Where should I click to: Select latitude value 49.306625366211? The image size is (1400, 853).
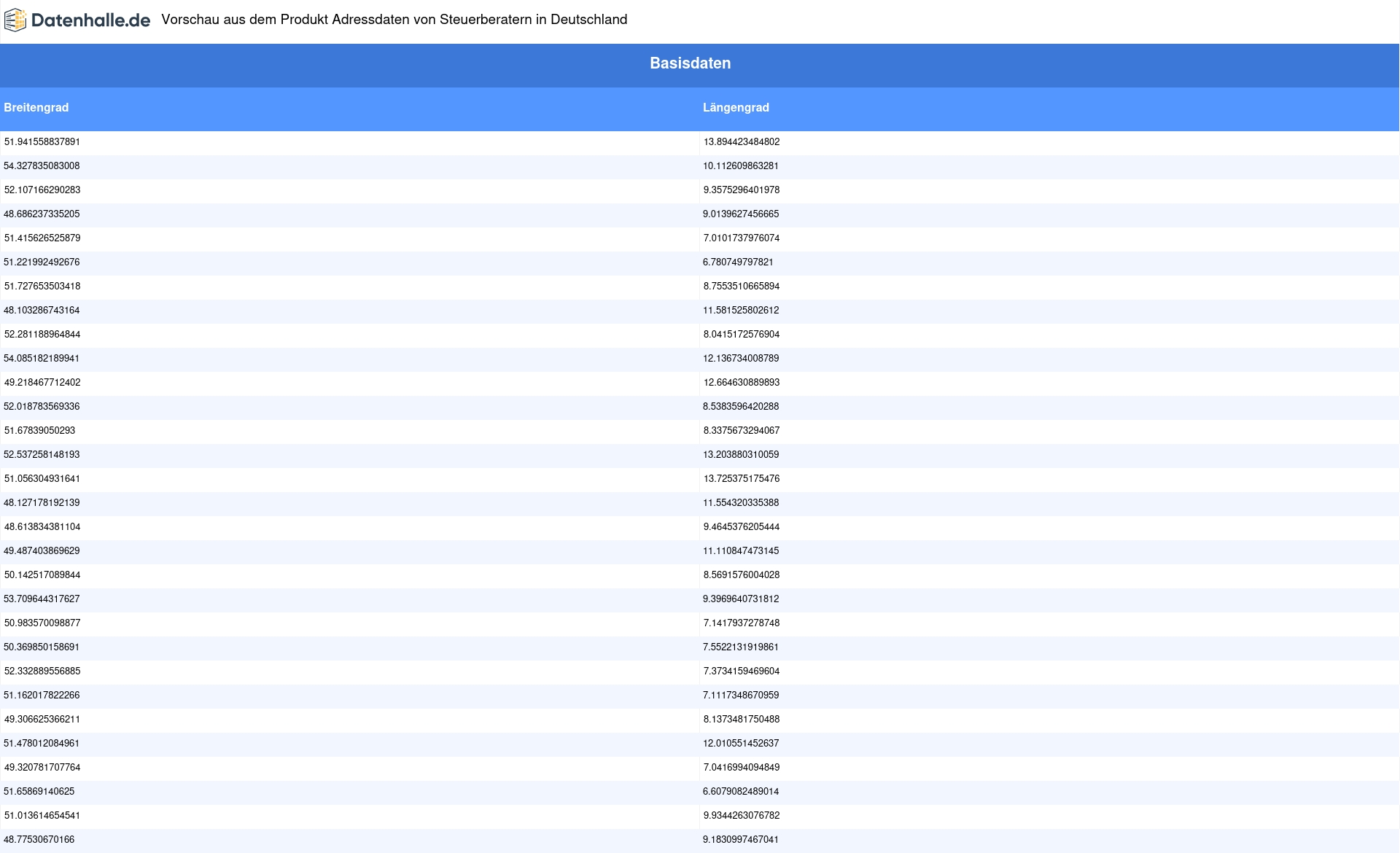[42, 720]
